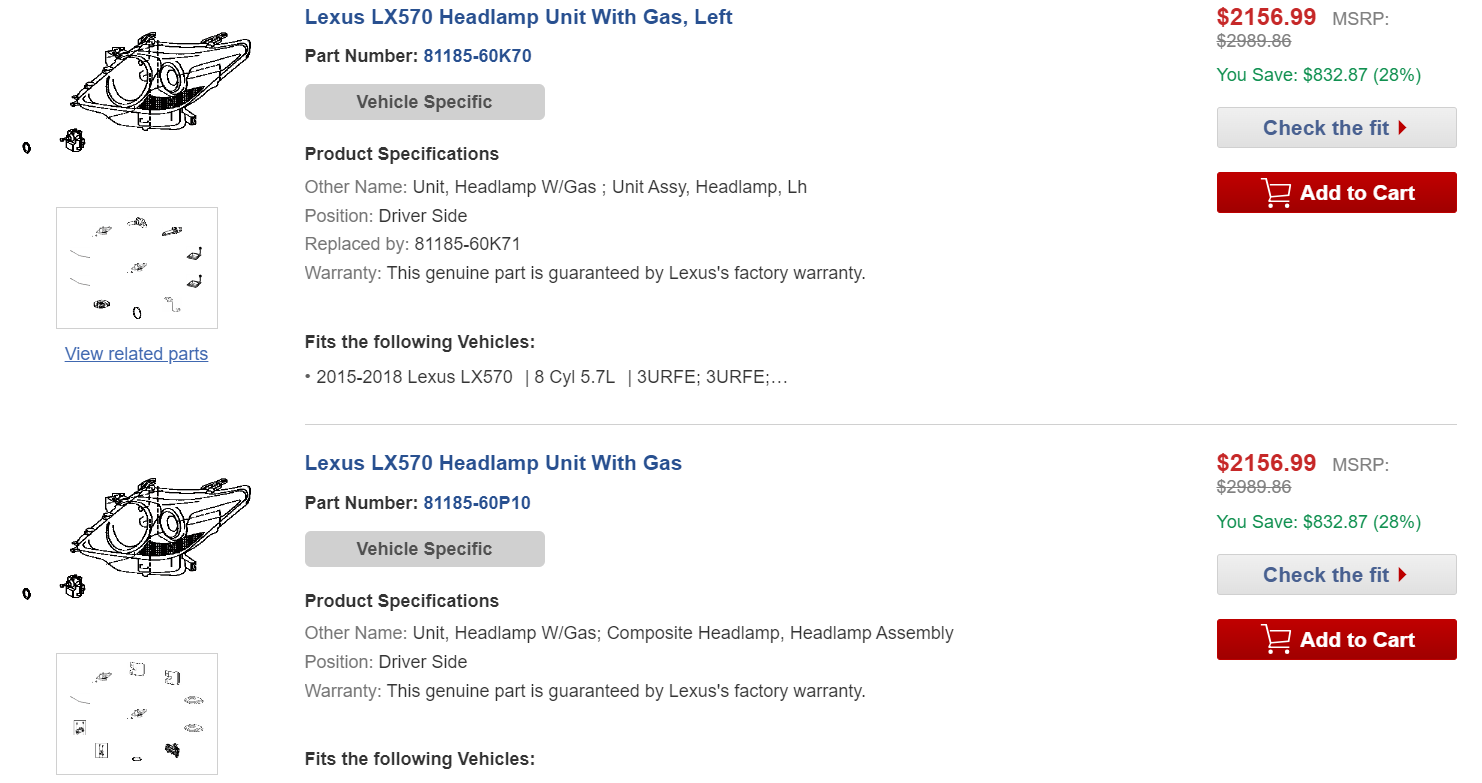Click the red arrow on the second Check the fit button

1403,575
